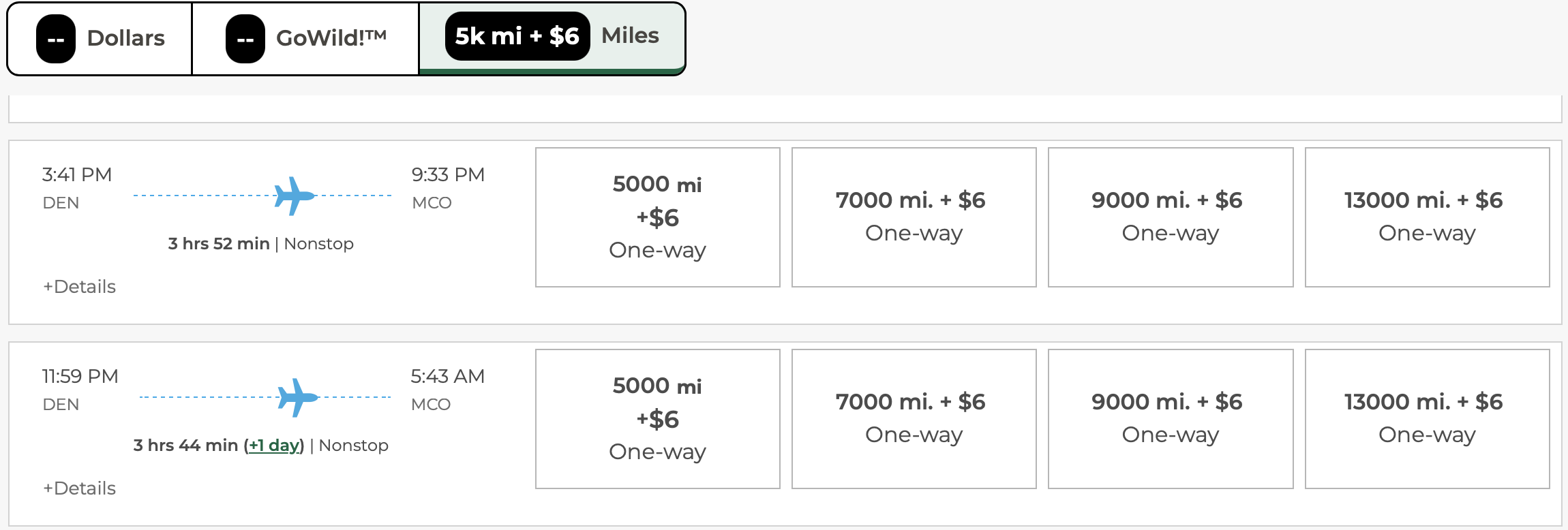Image resolution: width=1568 pixels, height=530 pixels.
Task: Click the airplane icon on 11:59 PM flight
Action: (298, 398)
